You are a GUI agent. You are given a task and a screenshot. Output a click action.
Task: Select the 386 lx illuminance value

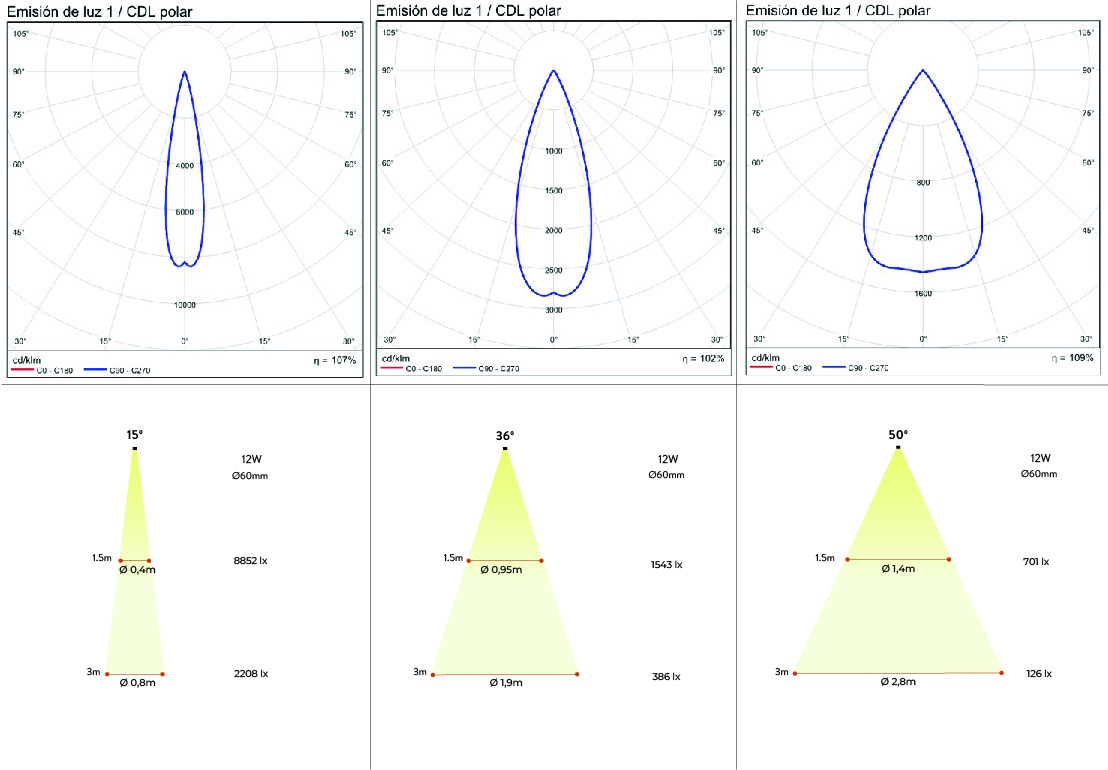pyautogui.click(x=666, y=677)
